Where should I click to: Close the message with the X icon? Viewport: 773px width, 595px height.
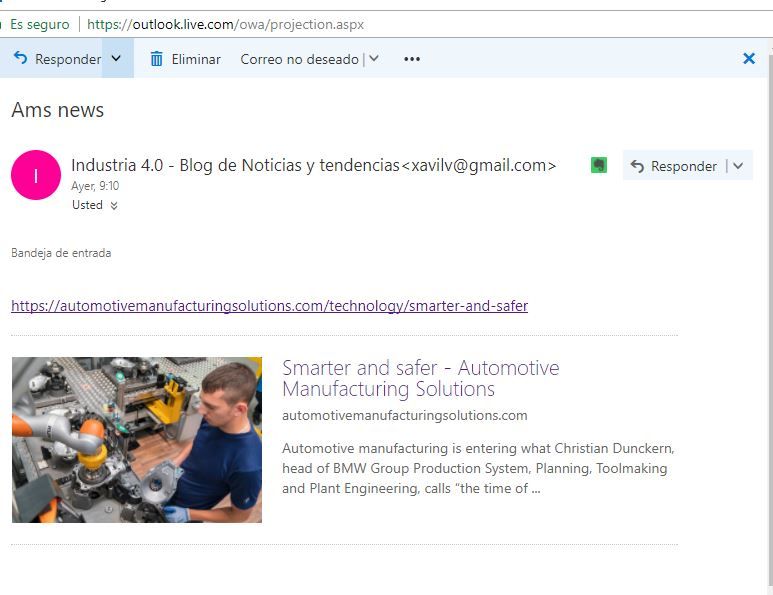pyautogui.click(x=748, y=59)
